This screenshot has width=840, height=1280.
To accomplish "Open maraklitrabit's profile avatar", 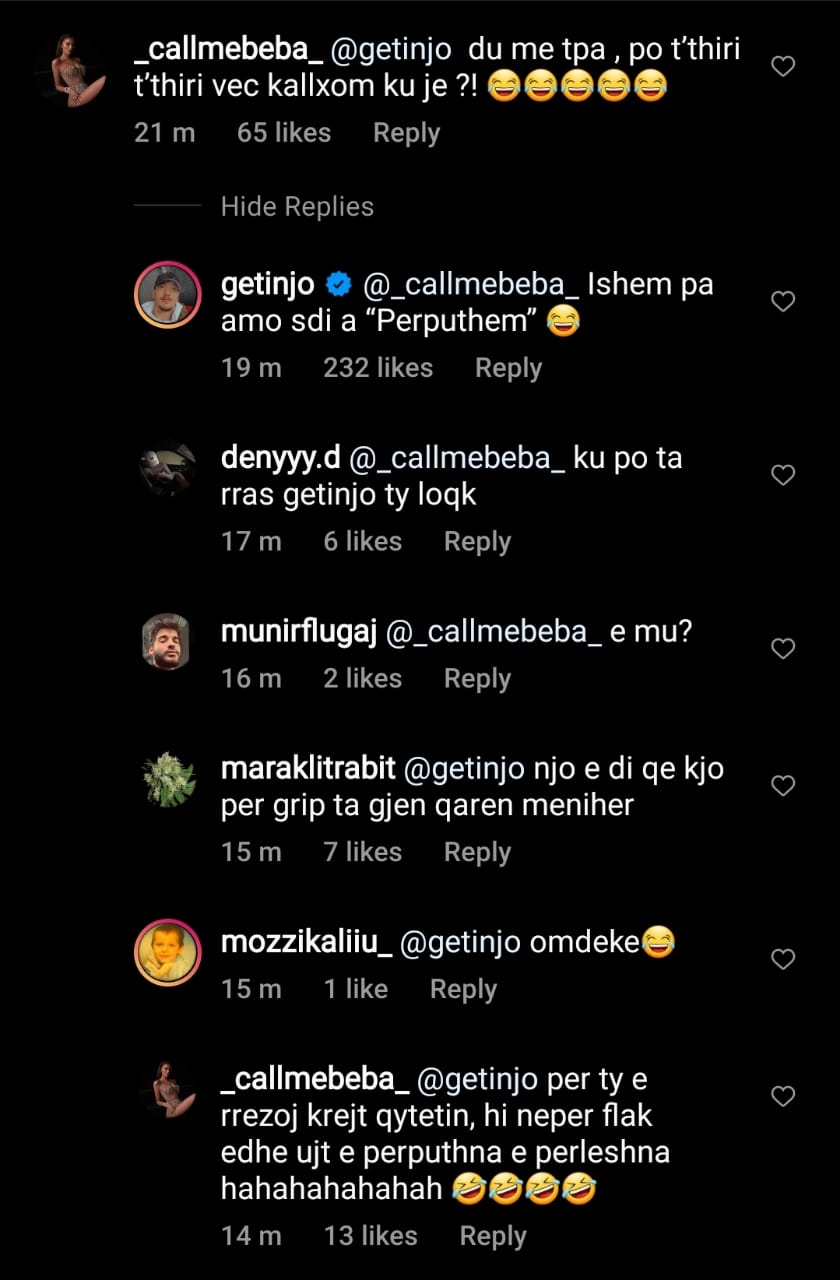I will [x=167, y=780].
